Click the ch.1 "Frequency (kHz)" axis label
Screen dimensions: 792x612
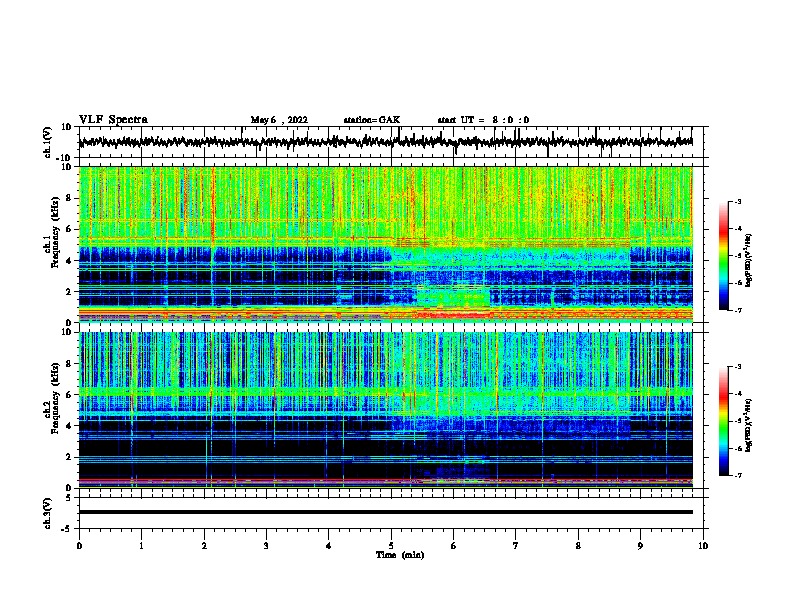(55, 232)
